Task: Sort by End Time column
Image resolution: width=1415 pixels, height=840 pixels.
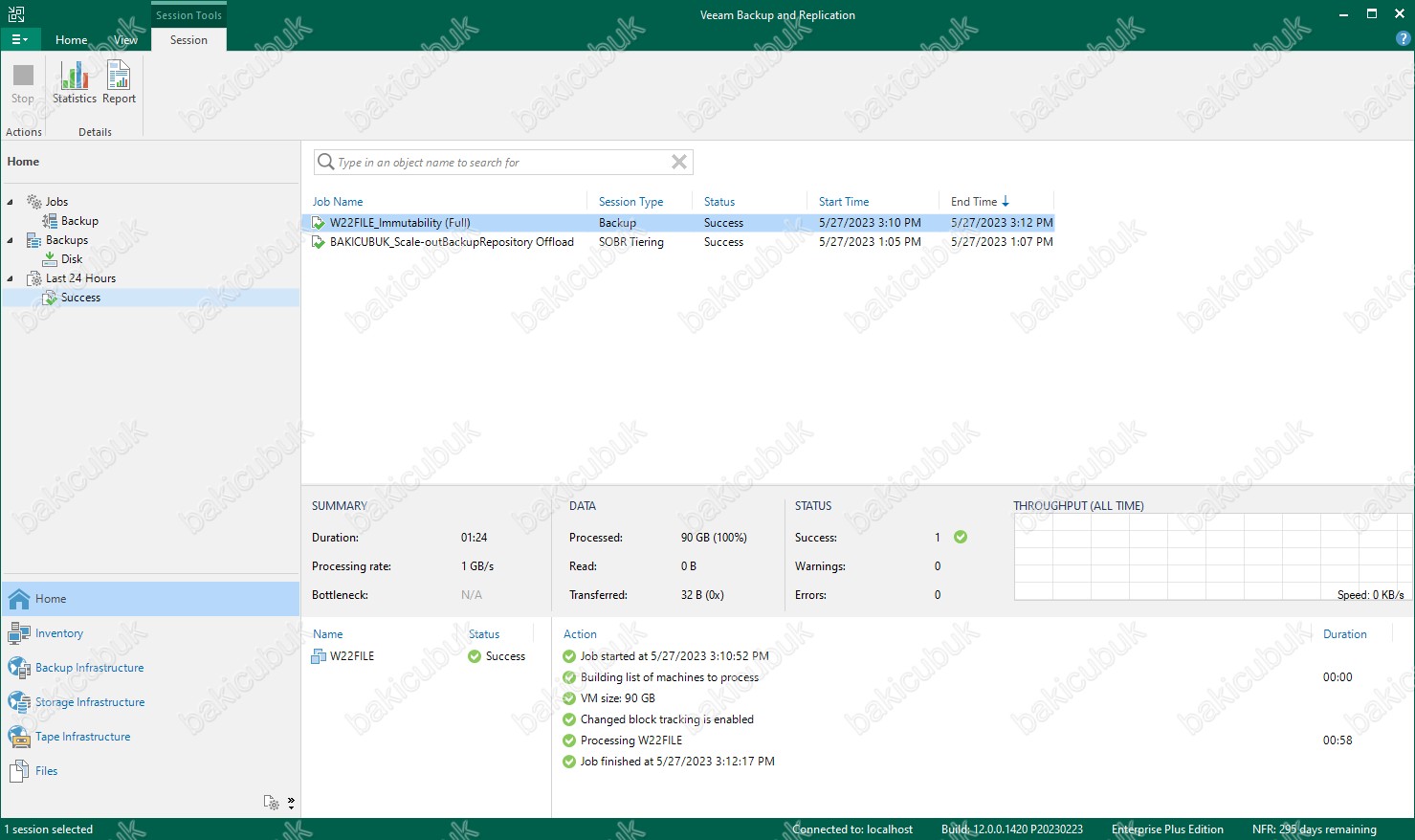Action: click(x=980, y=202)
